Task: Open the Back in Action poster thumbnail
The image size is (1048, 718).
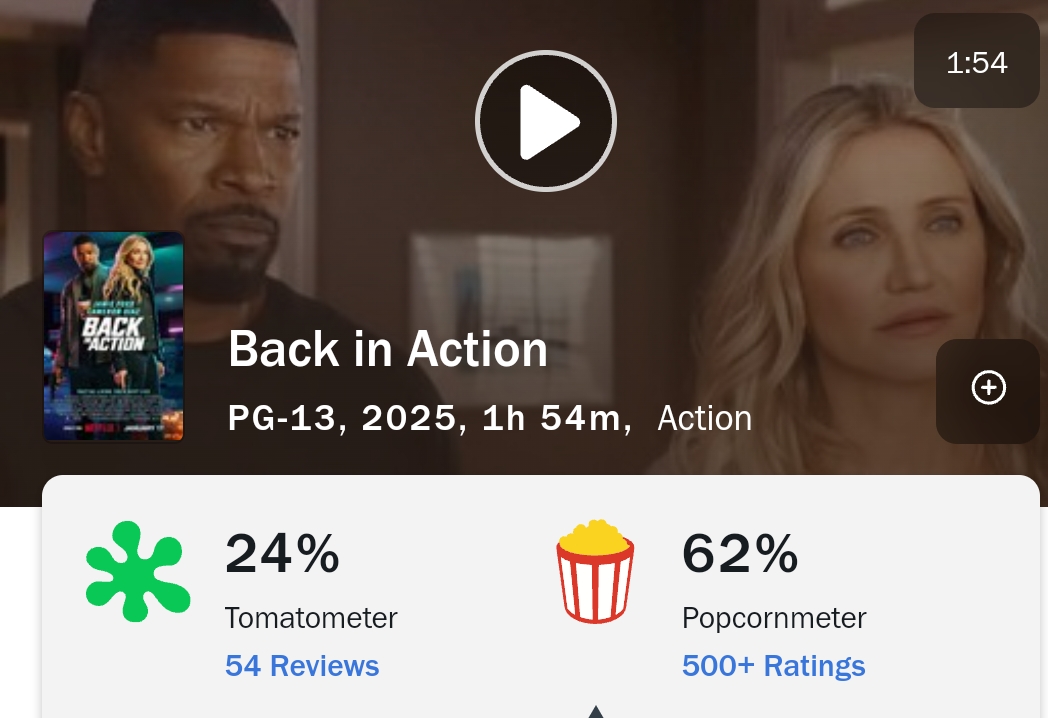Action: (113, 337)
